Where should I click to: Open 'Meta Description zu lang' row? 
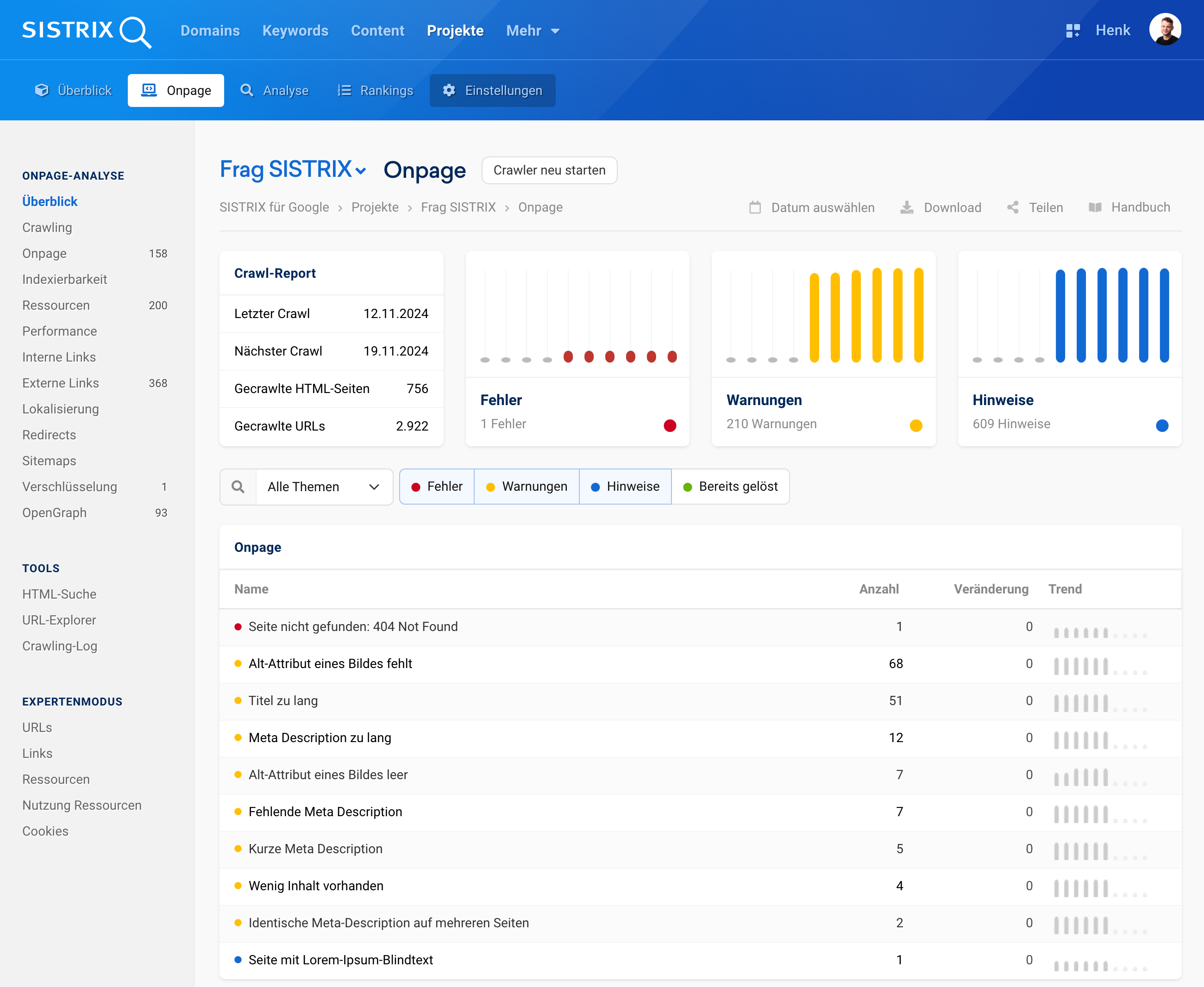tap(700, 737)
